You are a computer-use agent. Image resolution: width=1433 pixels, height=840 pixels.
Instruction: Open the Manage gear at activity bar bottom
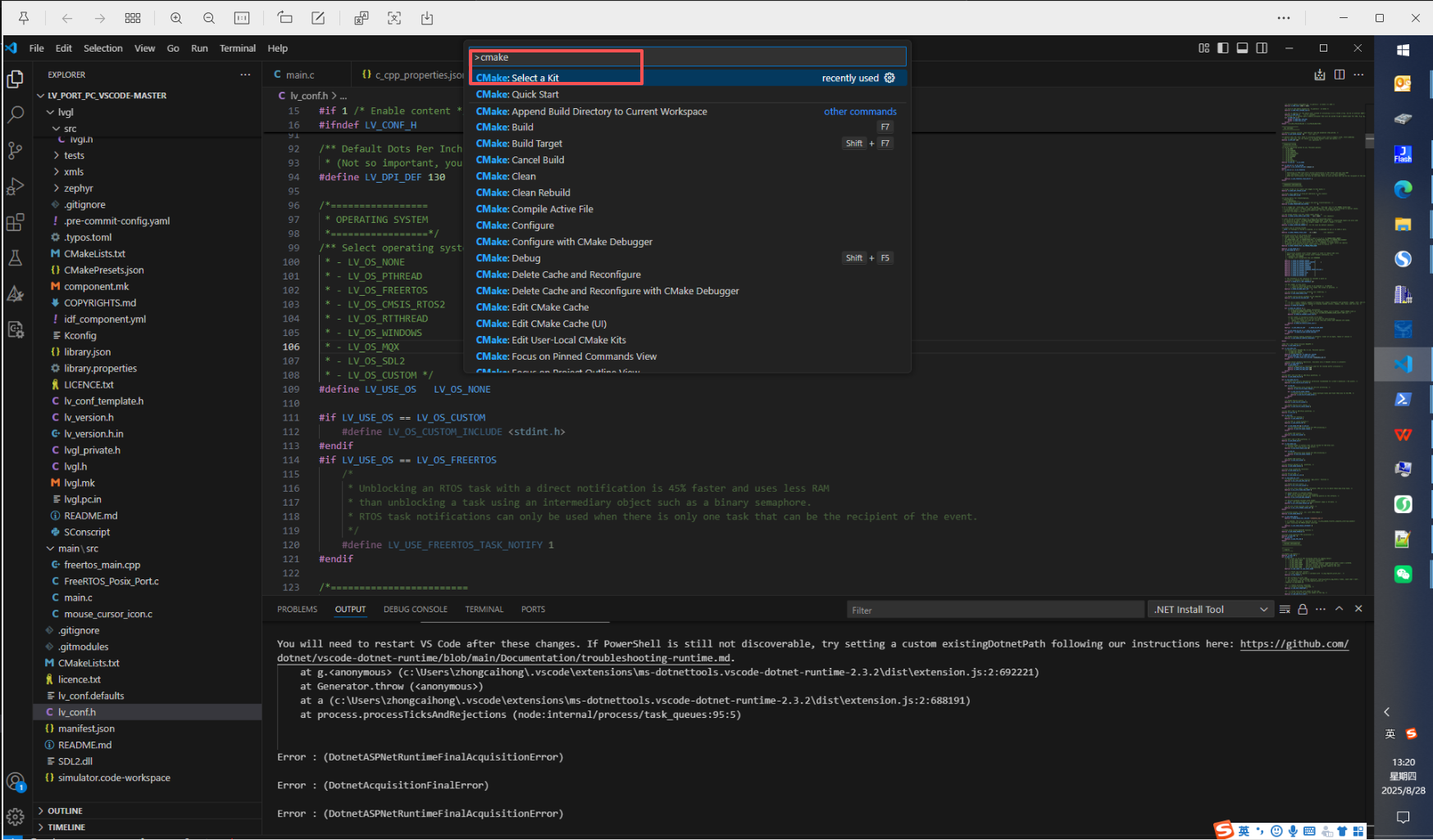pos(16,816)
